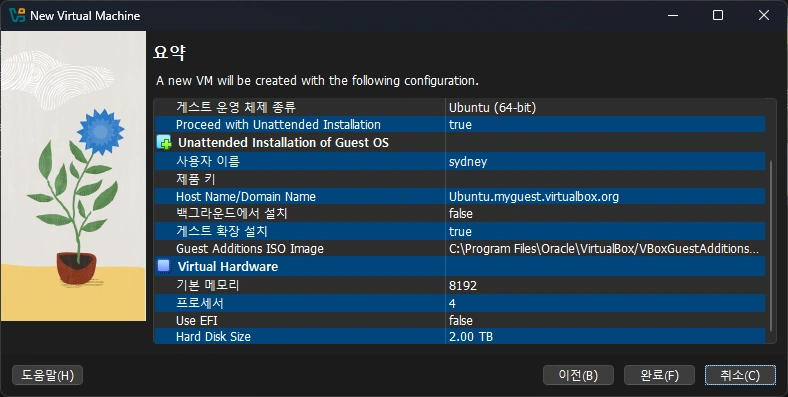This screenshot has width=788, height=397.
Task: Click the flower illustration on the wizard sidebar
Action: coord(73,176)
